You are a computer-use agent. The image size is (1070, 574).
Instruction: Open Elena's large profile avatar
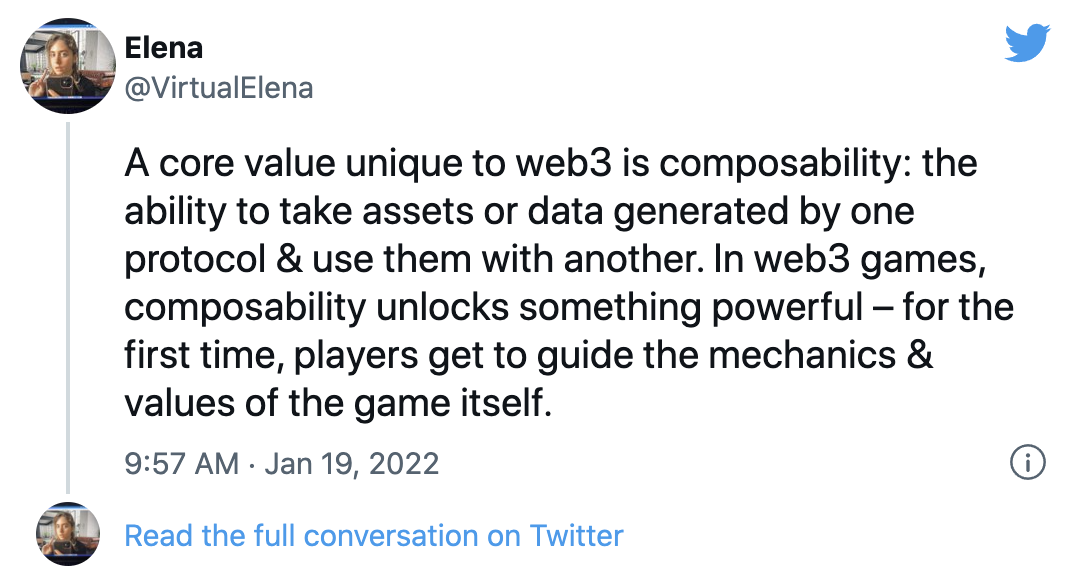[68, 65]
